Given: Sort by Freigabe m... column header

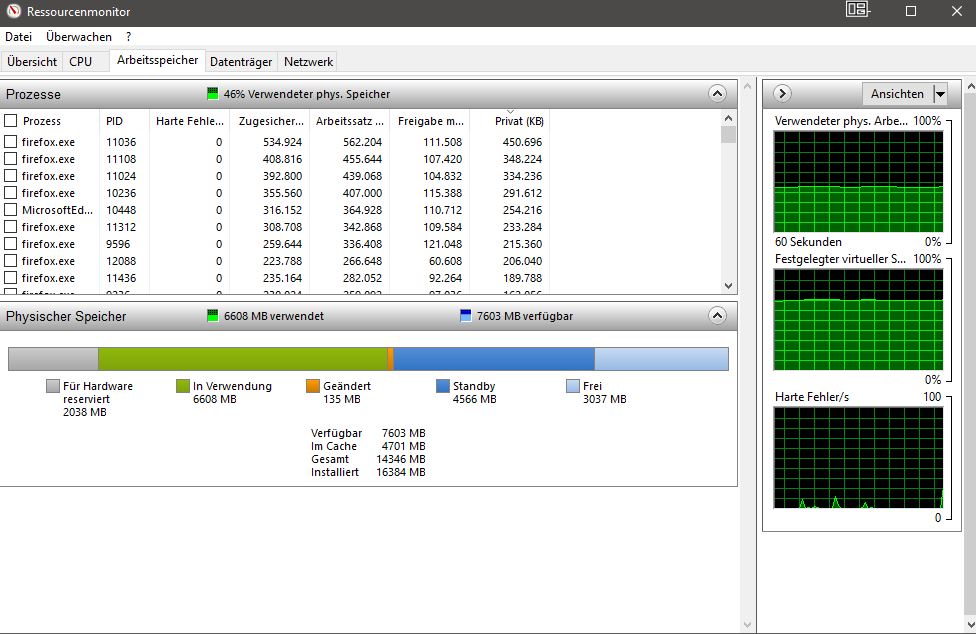Looking at the screenshot, I should pyautogui.click(x=430, y=121).
